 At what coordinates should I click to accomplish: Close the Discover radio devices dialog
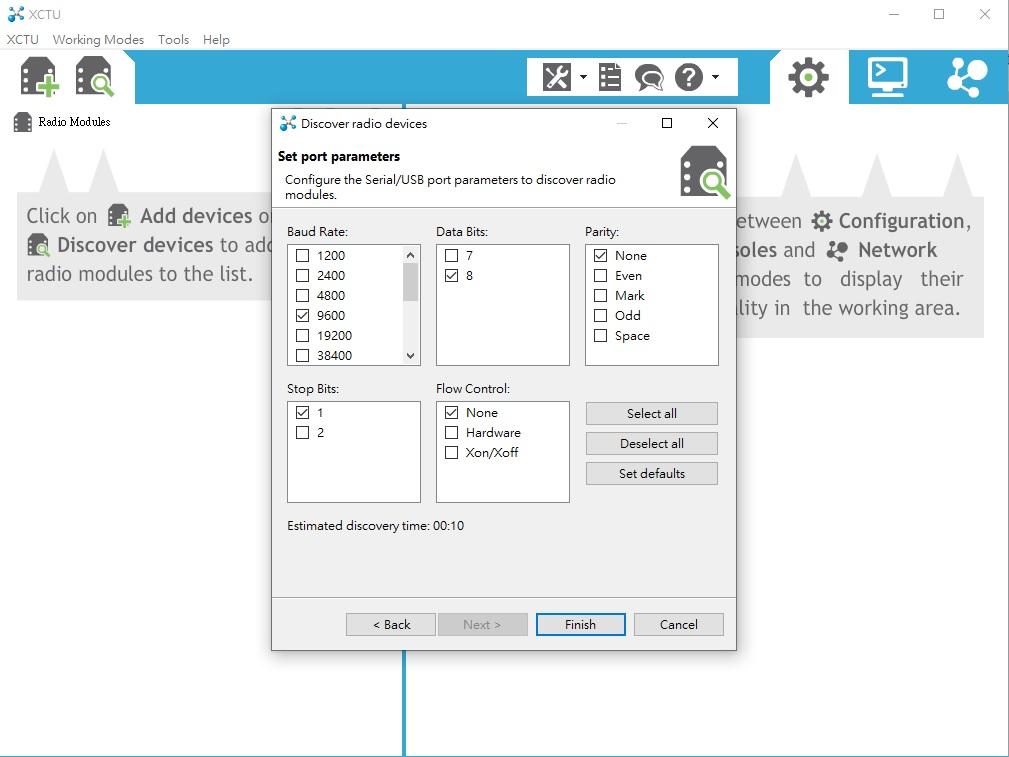point(712,123)
